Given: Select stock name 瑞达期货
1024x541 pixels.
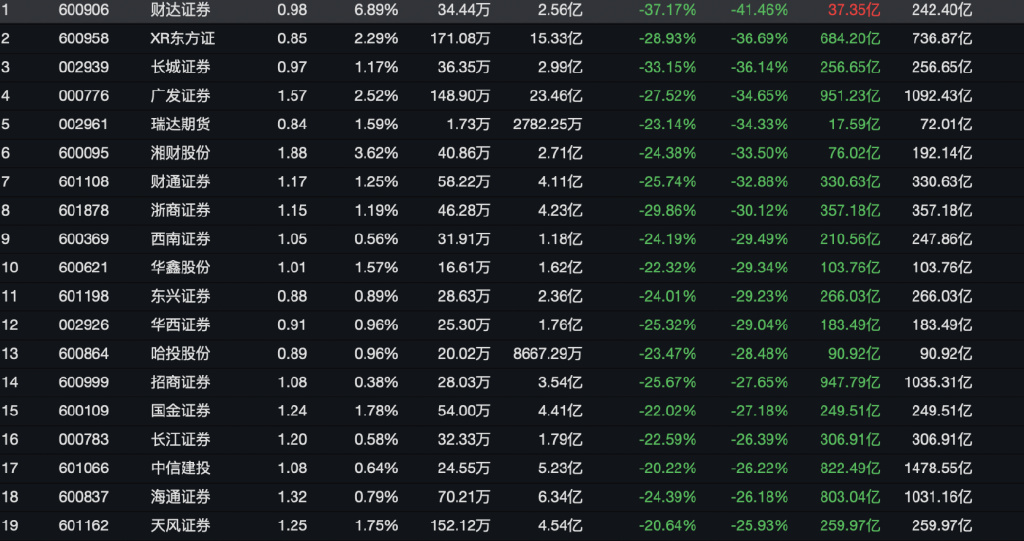Looking at the screenshot, I should pyautogui.click(x=180, y=124).
